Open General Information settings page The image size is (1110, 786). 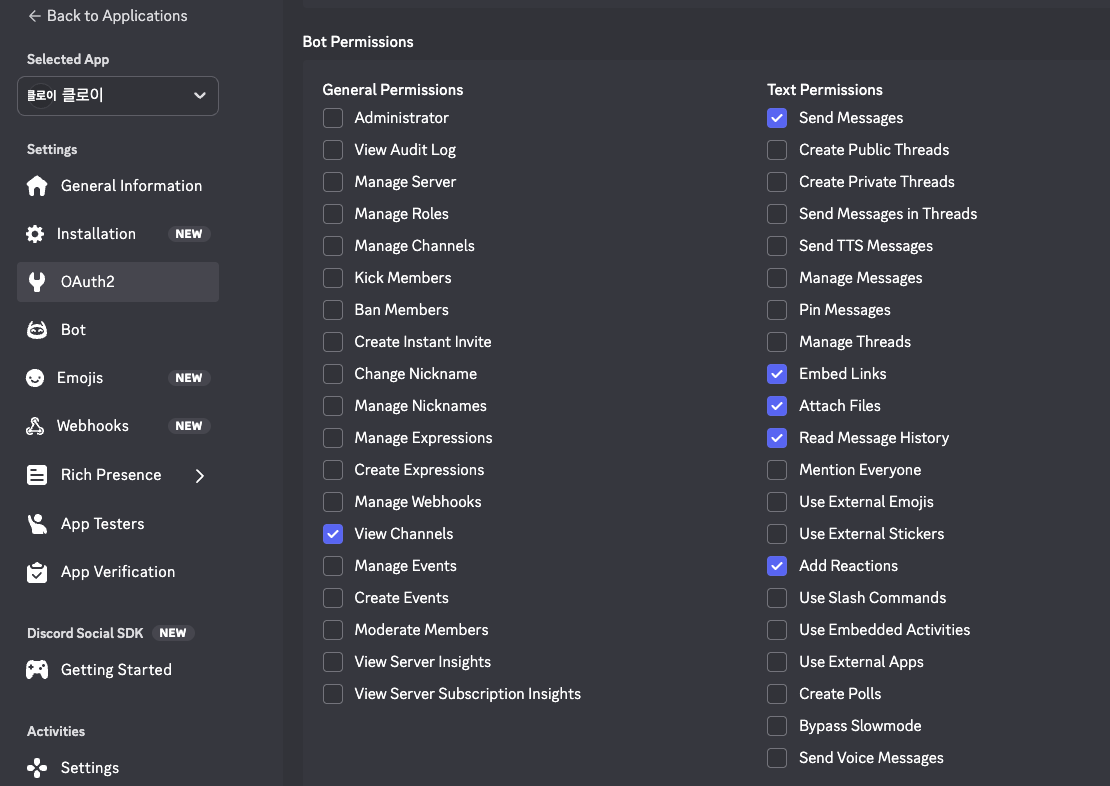[118, 186]
